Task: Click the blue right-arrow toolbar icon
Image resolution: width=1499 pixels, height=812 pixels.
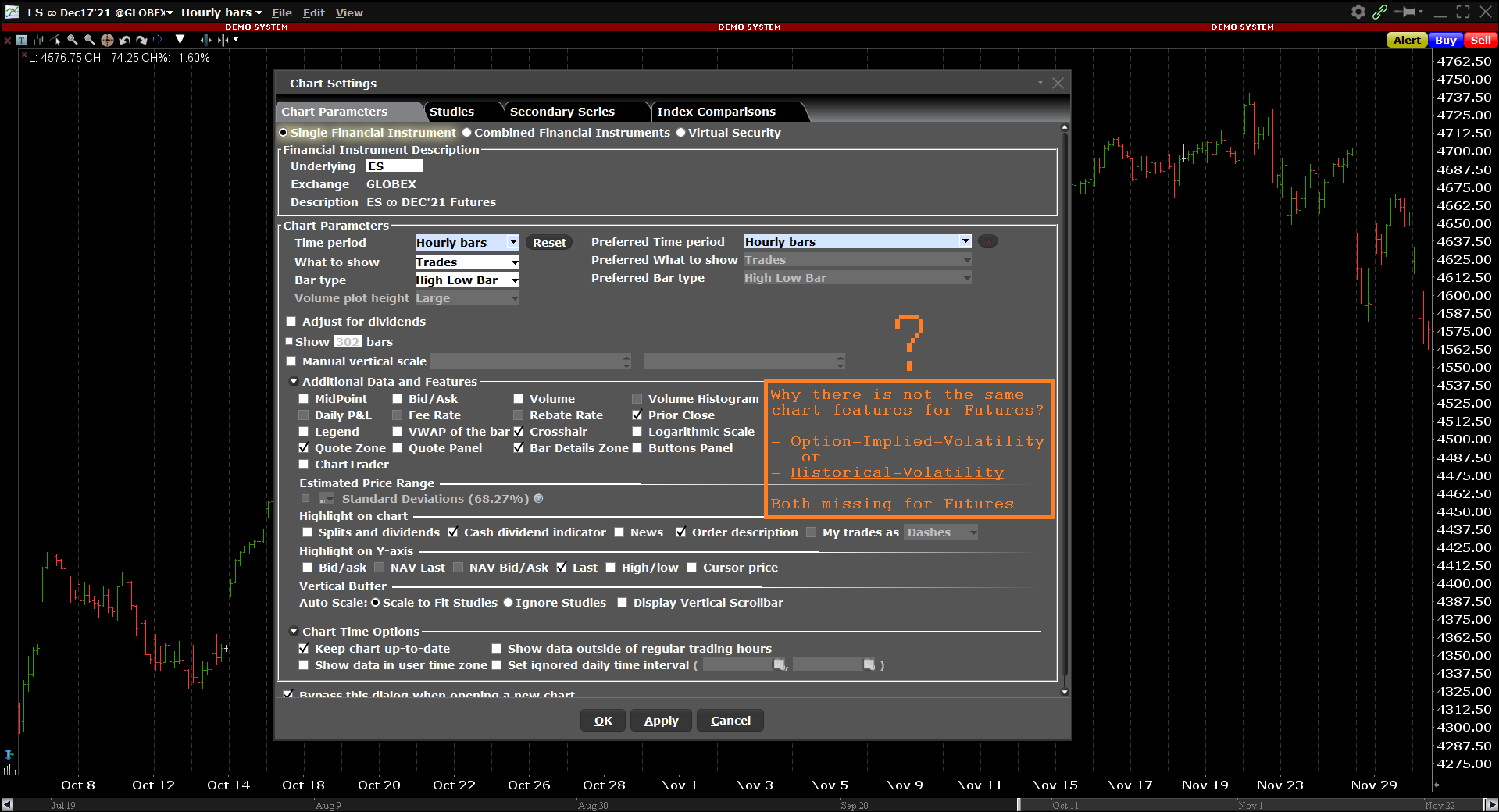Action: [158, 39]
